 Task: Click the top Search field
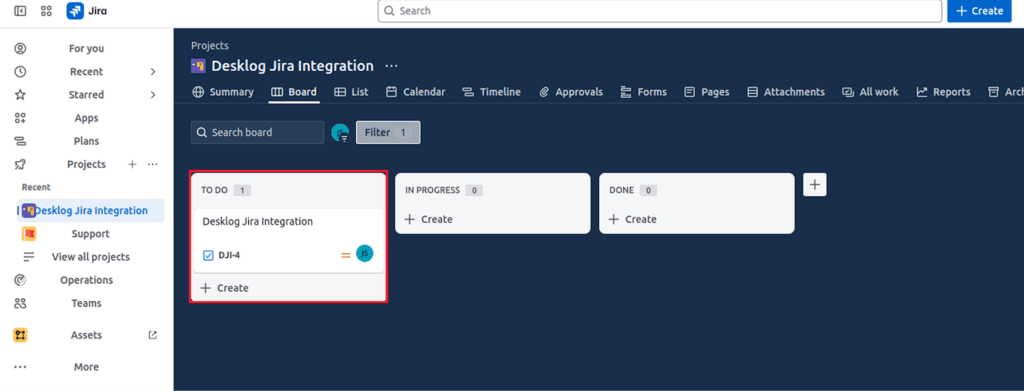pyautogui.click(x=660, y=11)
